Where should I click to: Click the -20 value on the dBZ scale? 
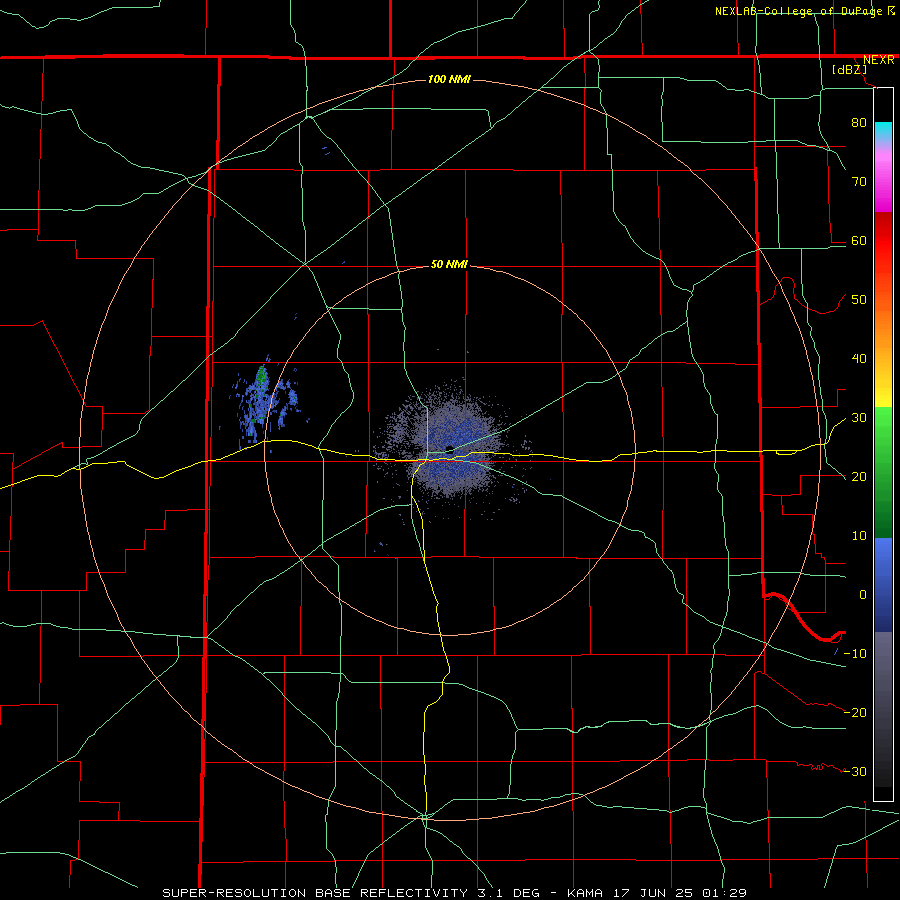click(x=855, y=712)
